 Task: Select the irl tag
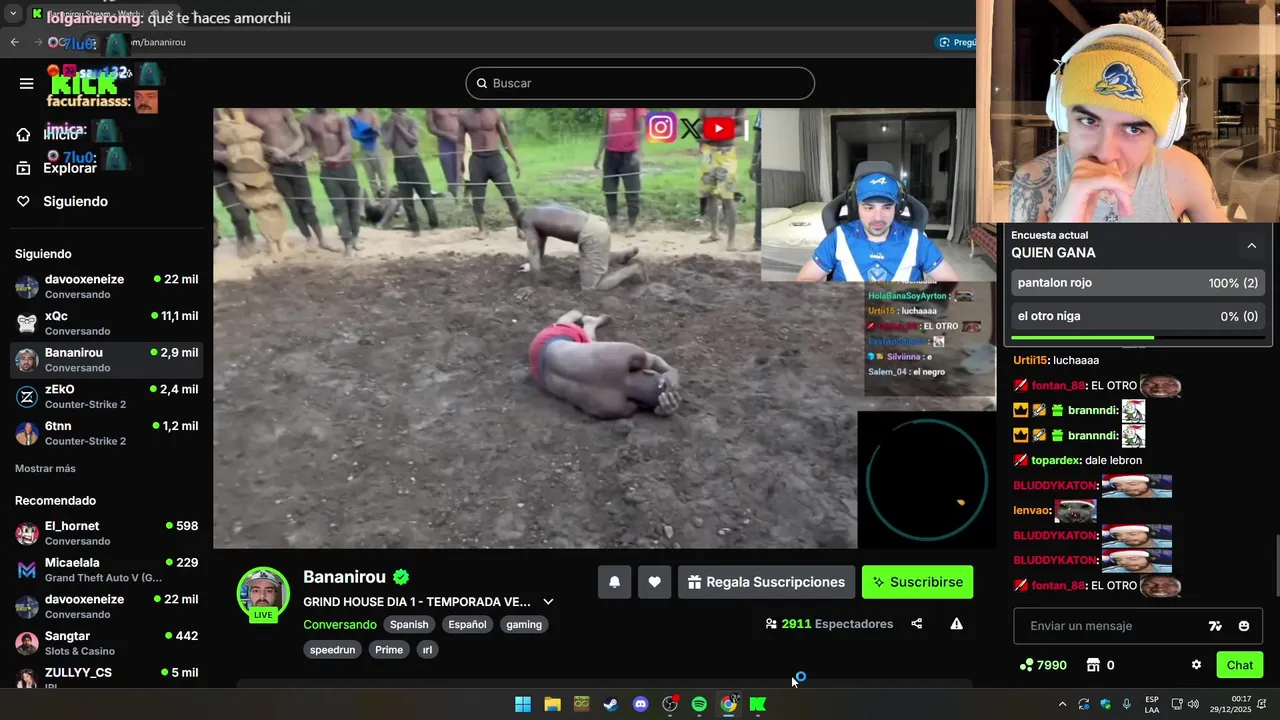pyautogui.click(x=427, y=649)
